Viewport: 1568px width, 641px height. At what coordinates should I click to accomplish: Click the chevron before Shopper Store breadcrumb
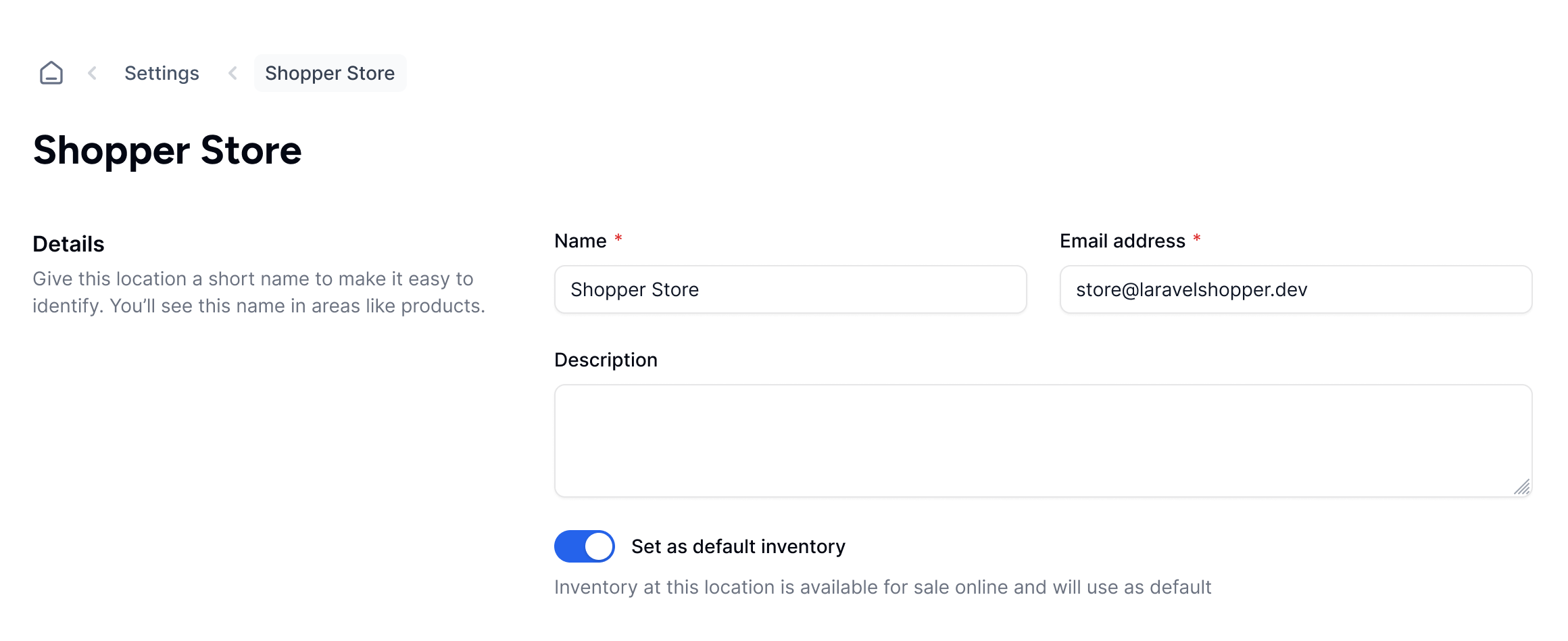232,73
